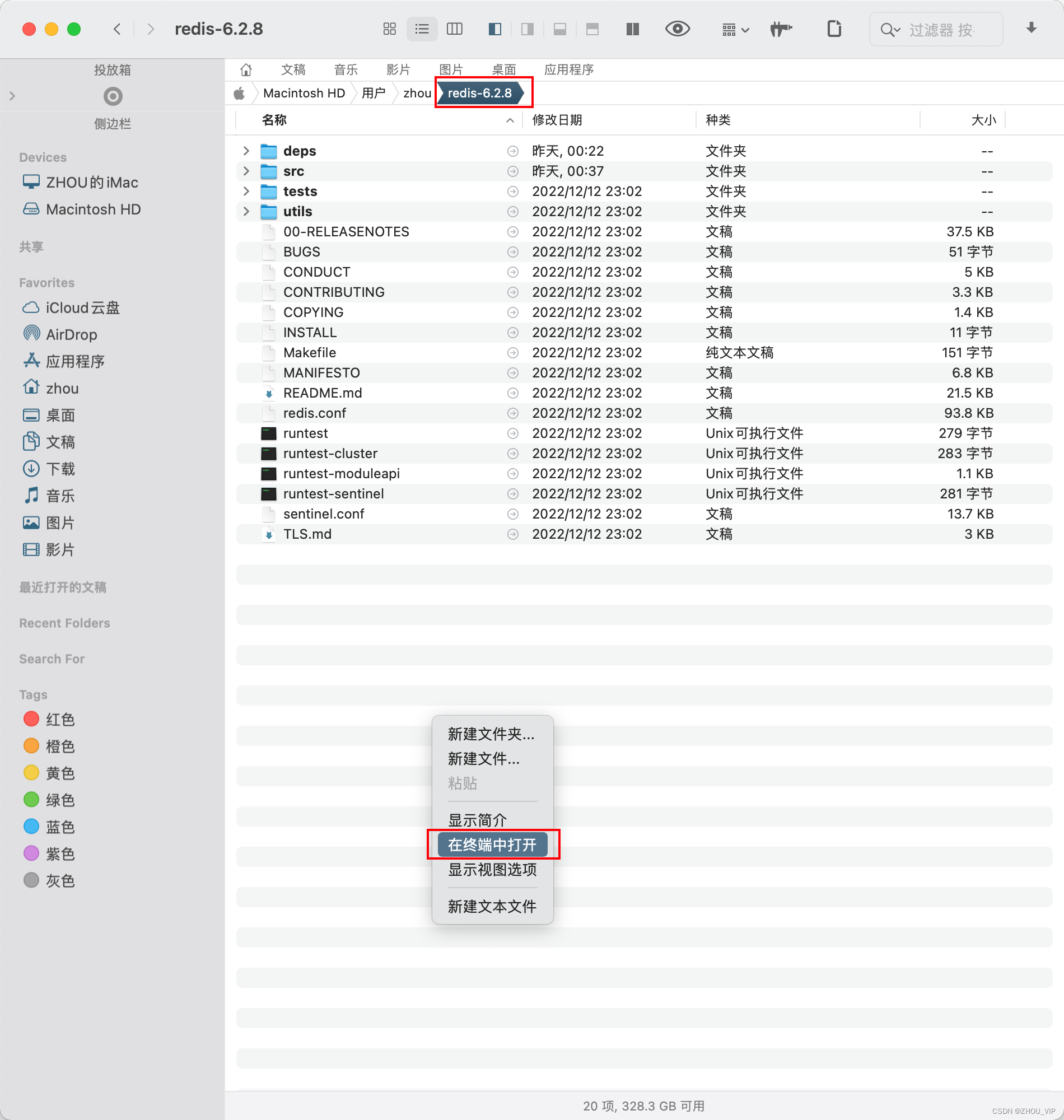The image size is (1064, 1120).
Task: Toggle dual-pane browser icon
Action: point(632,29)
